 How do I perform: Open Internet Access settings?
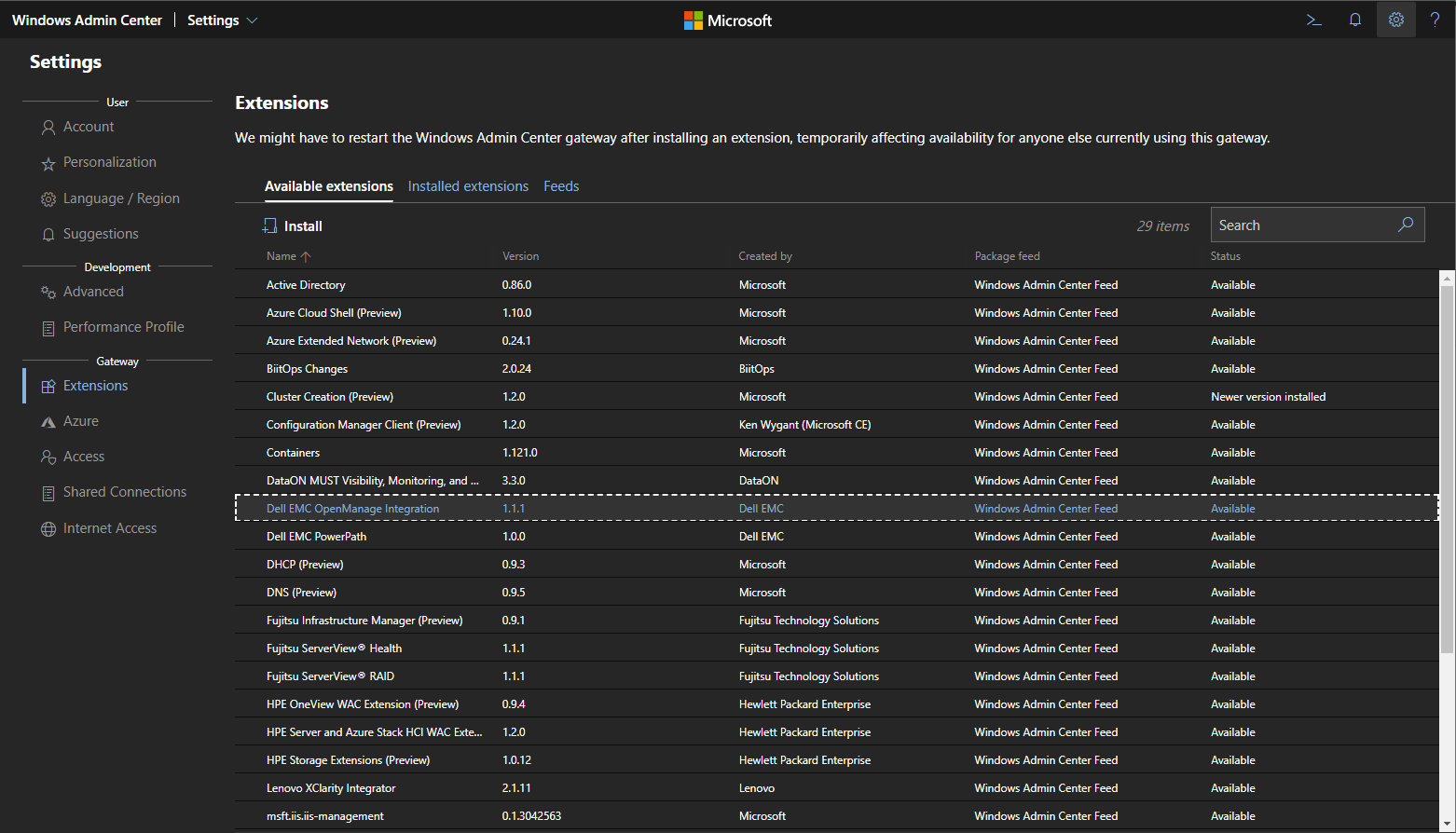coord(110,528)
